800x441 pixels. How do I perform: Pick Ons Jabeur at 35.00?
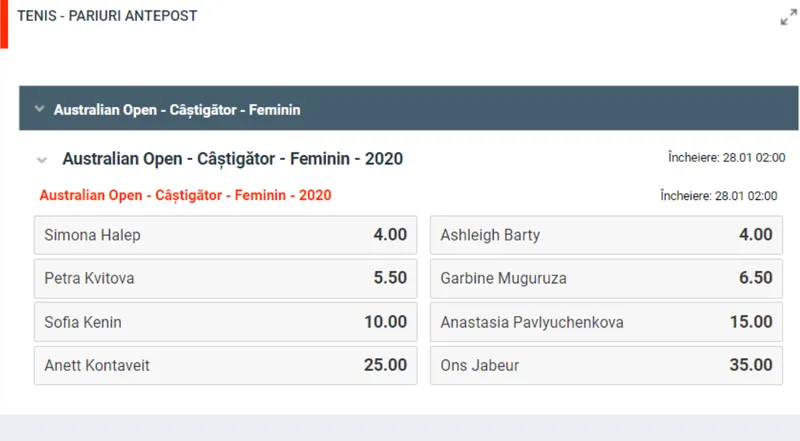606,365
